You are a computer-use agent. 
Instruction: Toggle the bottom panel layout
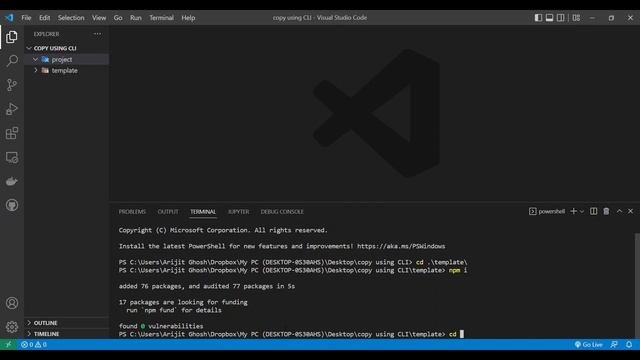[x=549, y=18]
